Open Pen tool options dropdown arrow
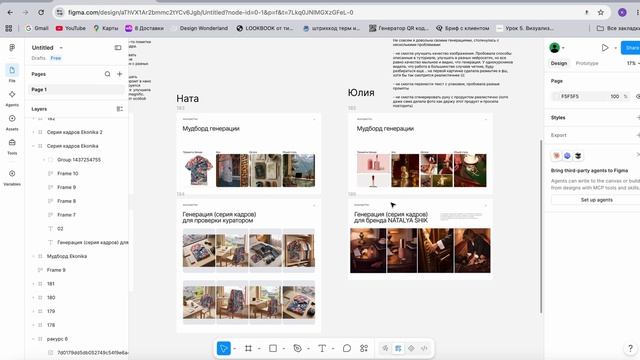 point(308,349)
